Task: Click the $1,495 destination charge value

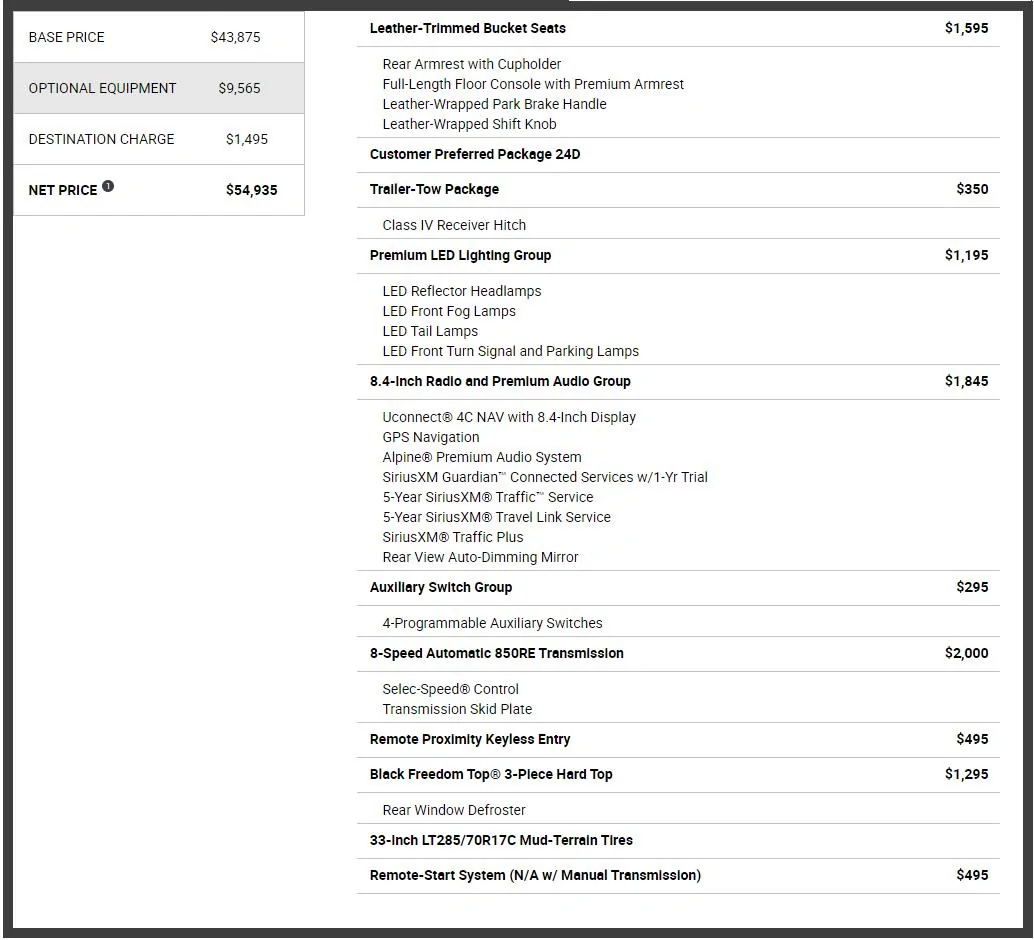Action: coord(247,139)
